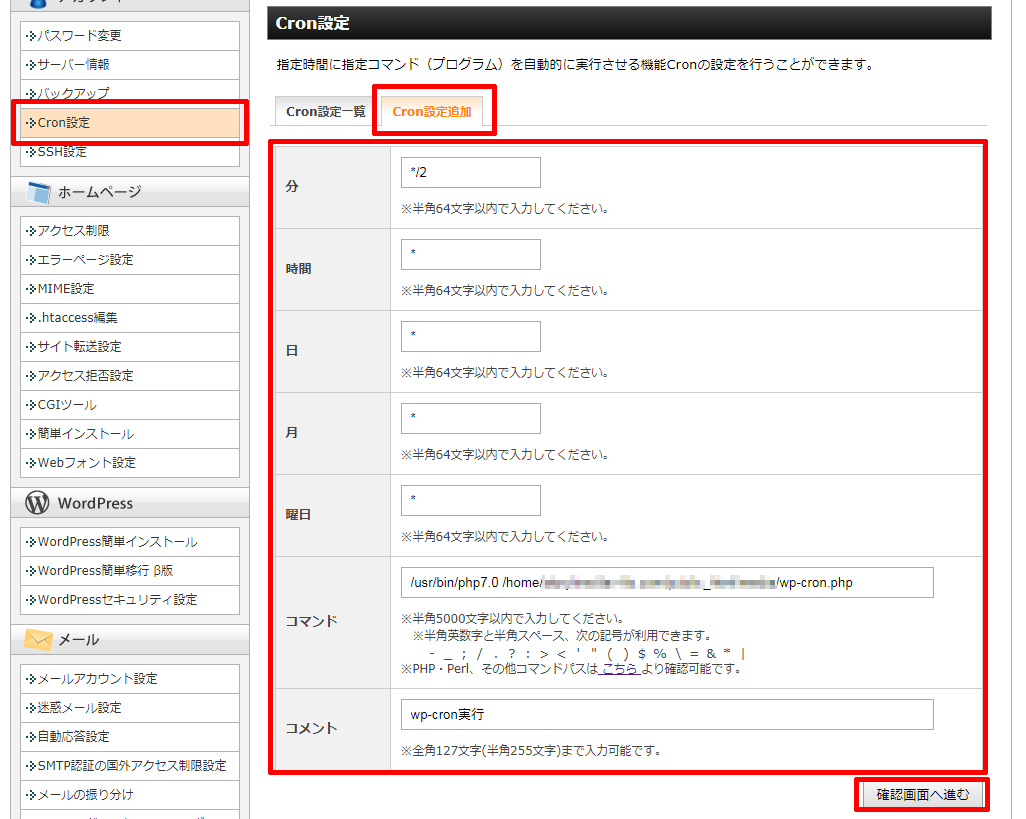Click アクセス制限 in homepage section

[73, 231]
